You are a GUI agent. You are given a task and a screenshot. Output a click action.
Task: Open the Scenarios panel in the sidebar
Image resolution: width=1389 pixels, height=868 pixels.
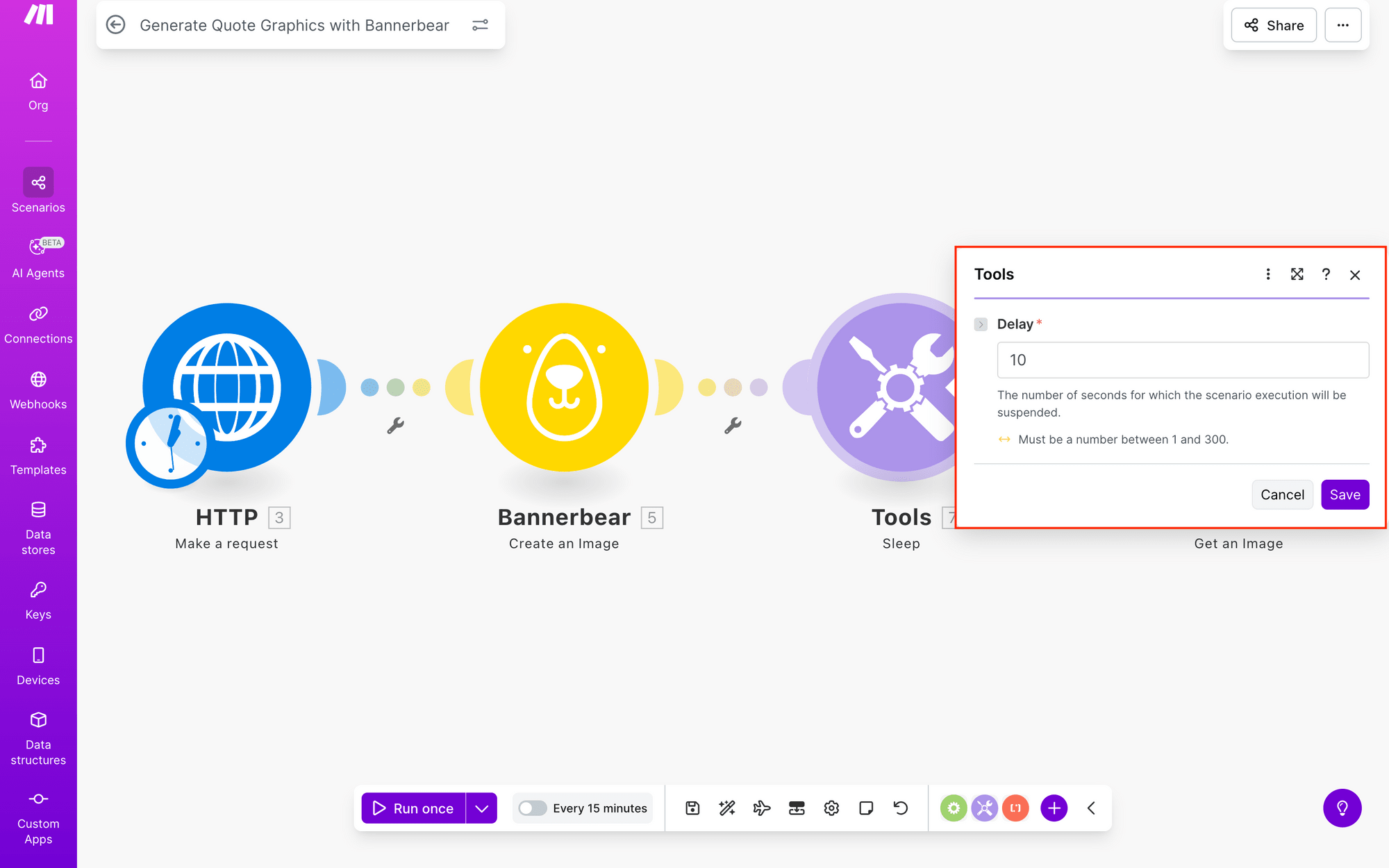[38, 191]
